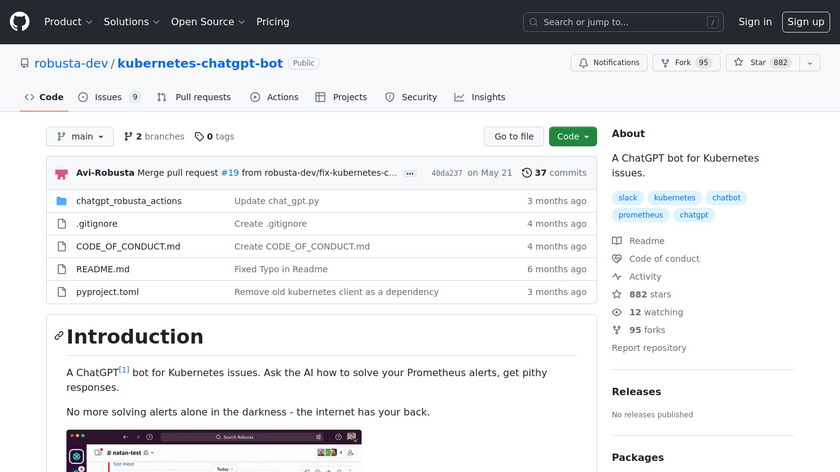This screenshot has width=840, height=472.
Task: Click the pyproject.toml file icon
Action: point(62,292)
